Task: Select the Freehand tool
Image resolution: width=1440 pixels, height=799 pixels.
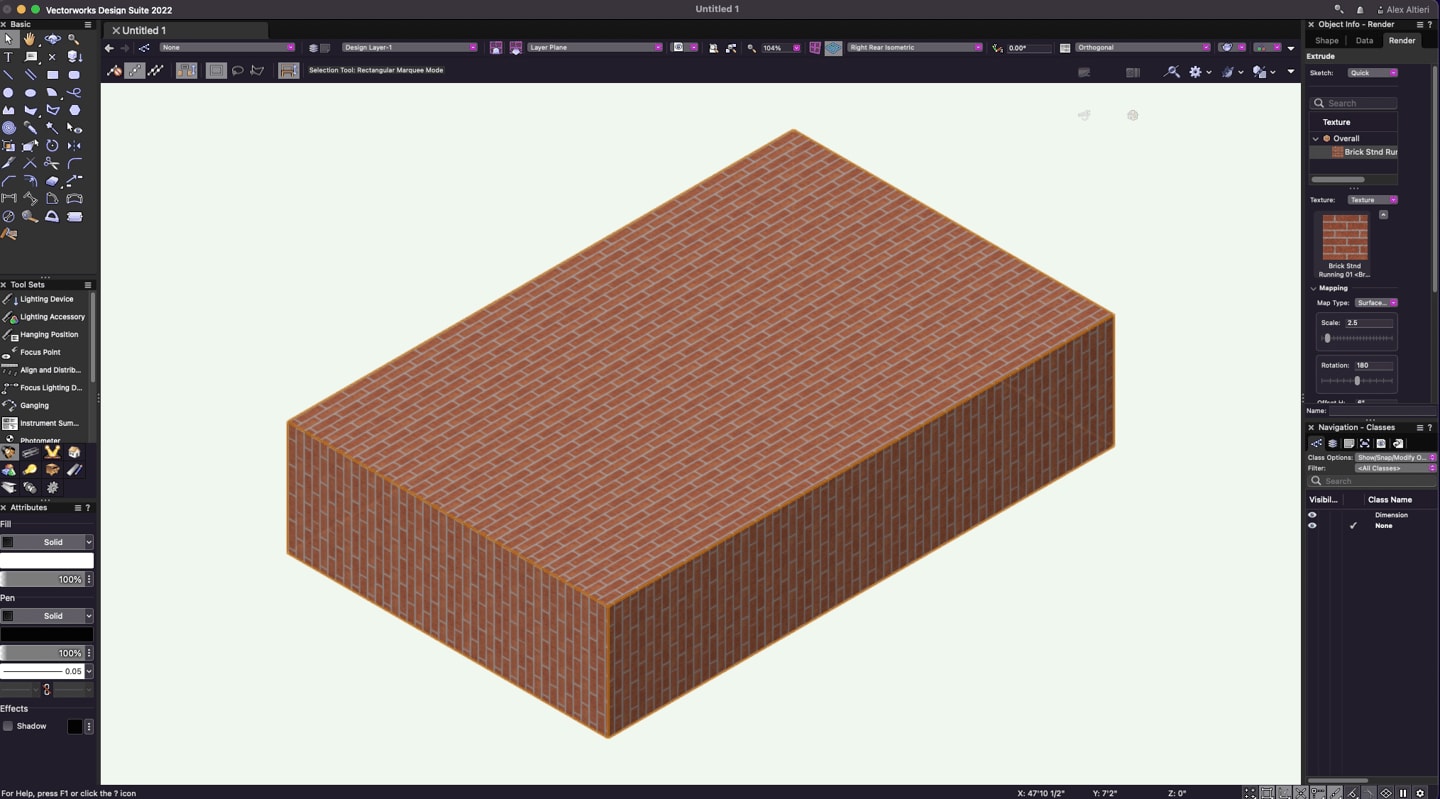Action: 74,93
